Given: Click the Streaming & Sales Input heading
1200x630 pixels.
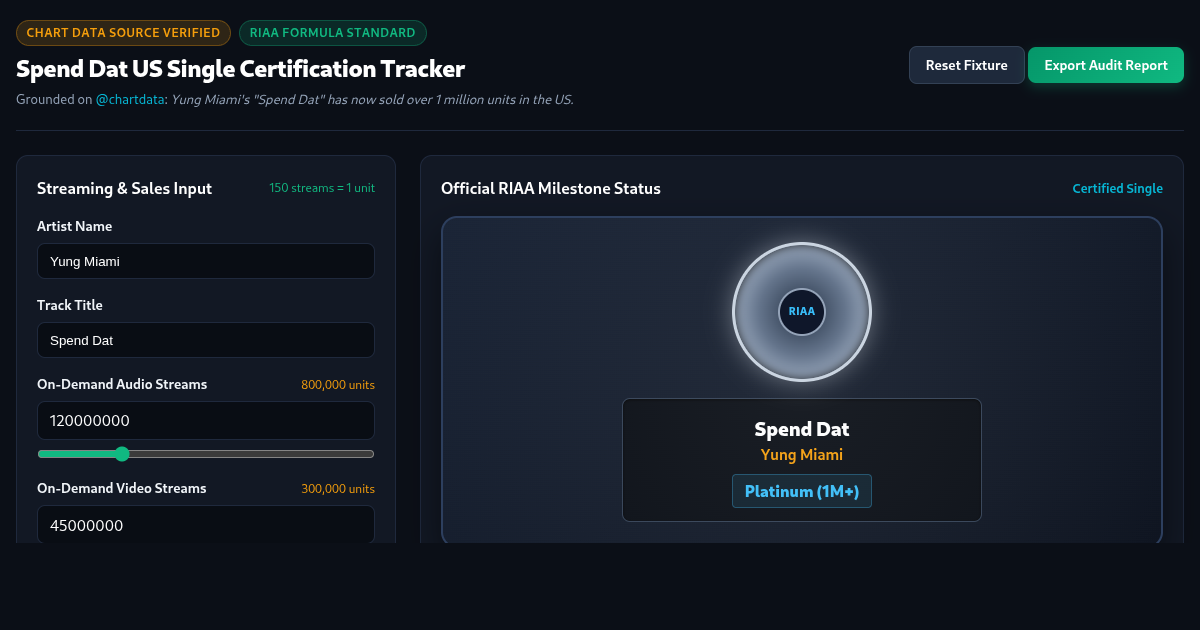Looking at the screenshot, I should 124,188.
